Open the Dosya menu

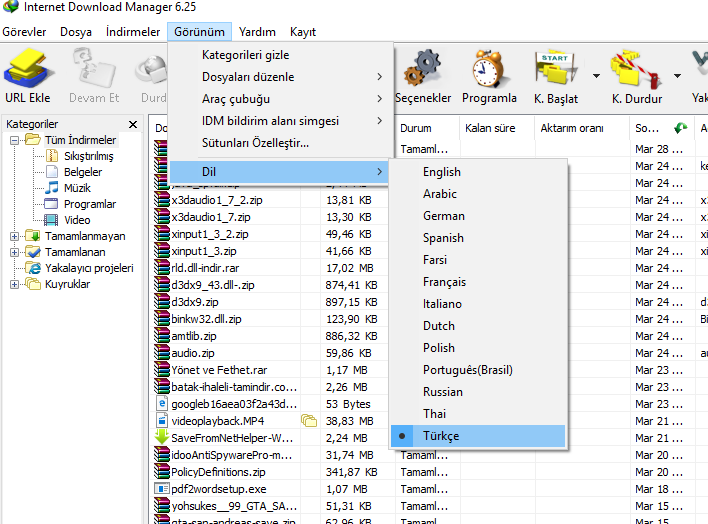tap(76, 32)
